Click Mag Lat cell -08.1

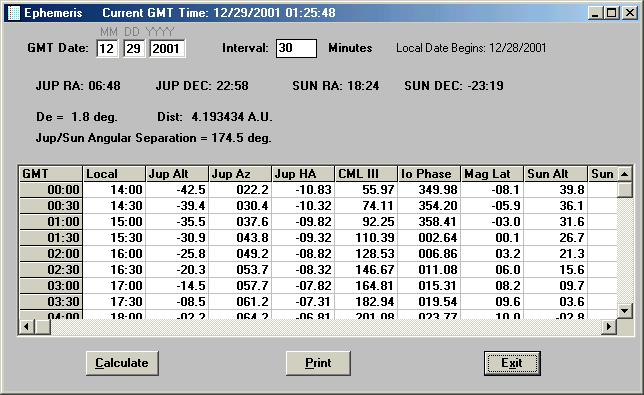[492, 190]
